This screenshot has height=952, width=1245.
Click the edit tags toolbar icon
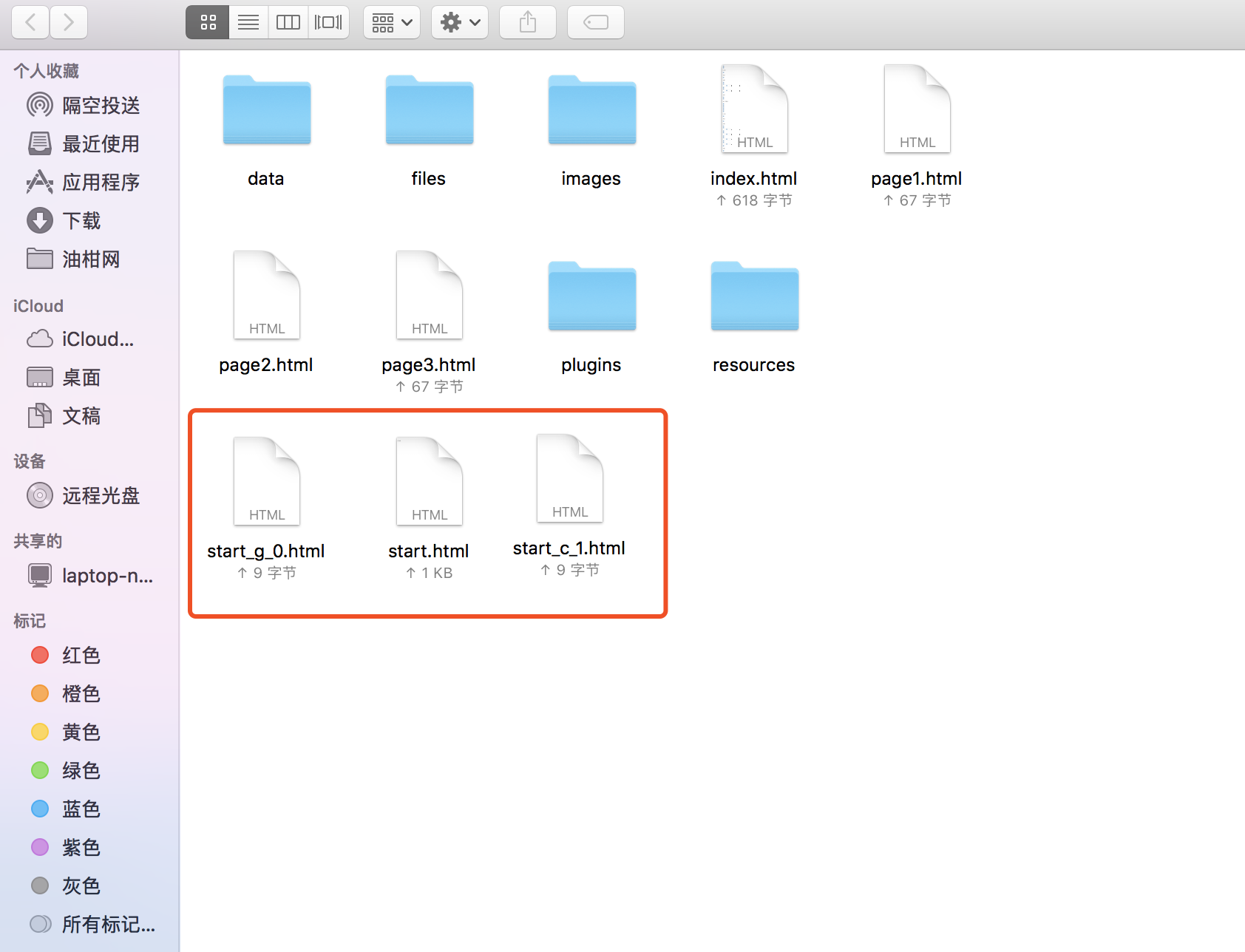(596, 22)
